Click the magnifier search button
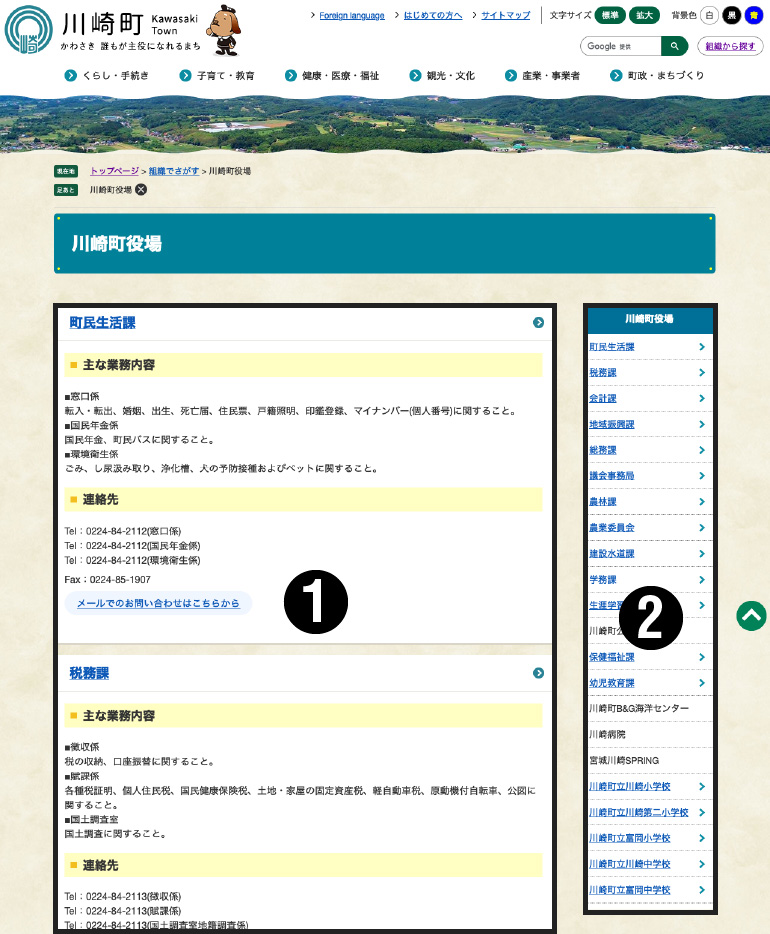Screen dimensions: 770x934 [675, 46]
